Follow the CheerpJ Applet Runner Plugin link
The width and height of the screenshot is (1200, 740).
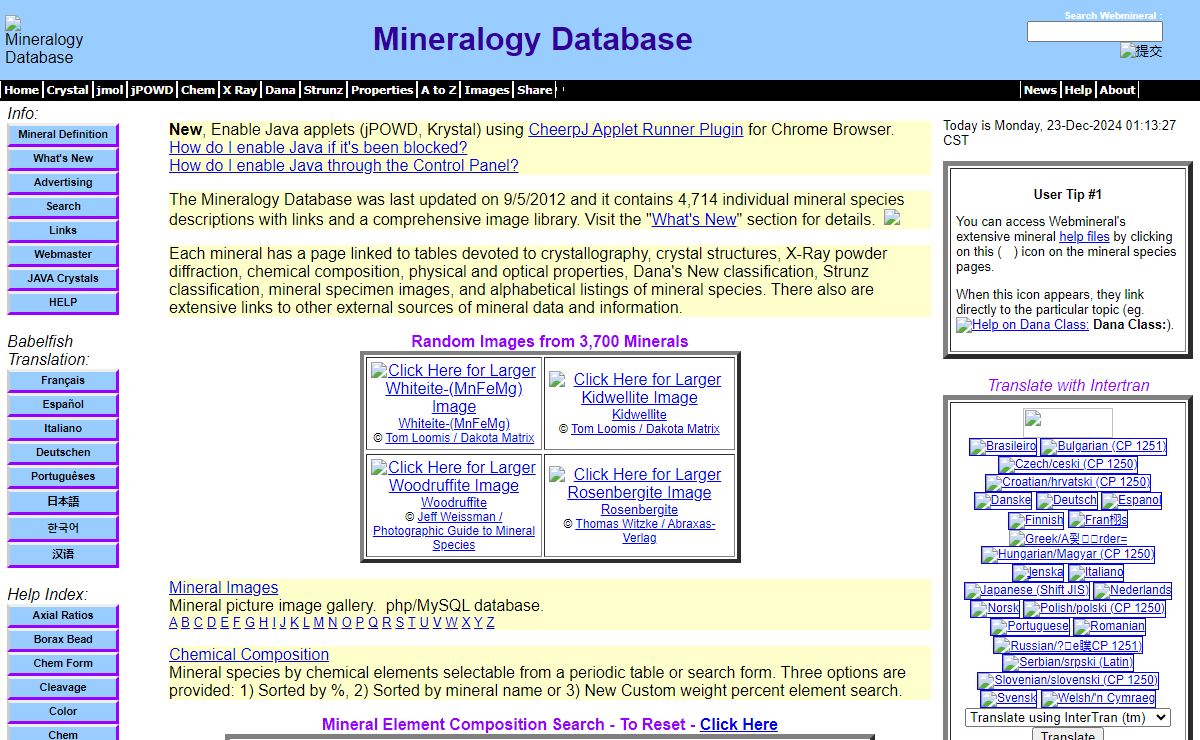pos(635,129)
